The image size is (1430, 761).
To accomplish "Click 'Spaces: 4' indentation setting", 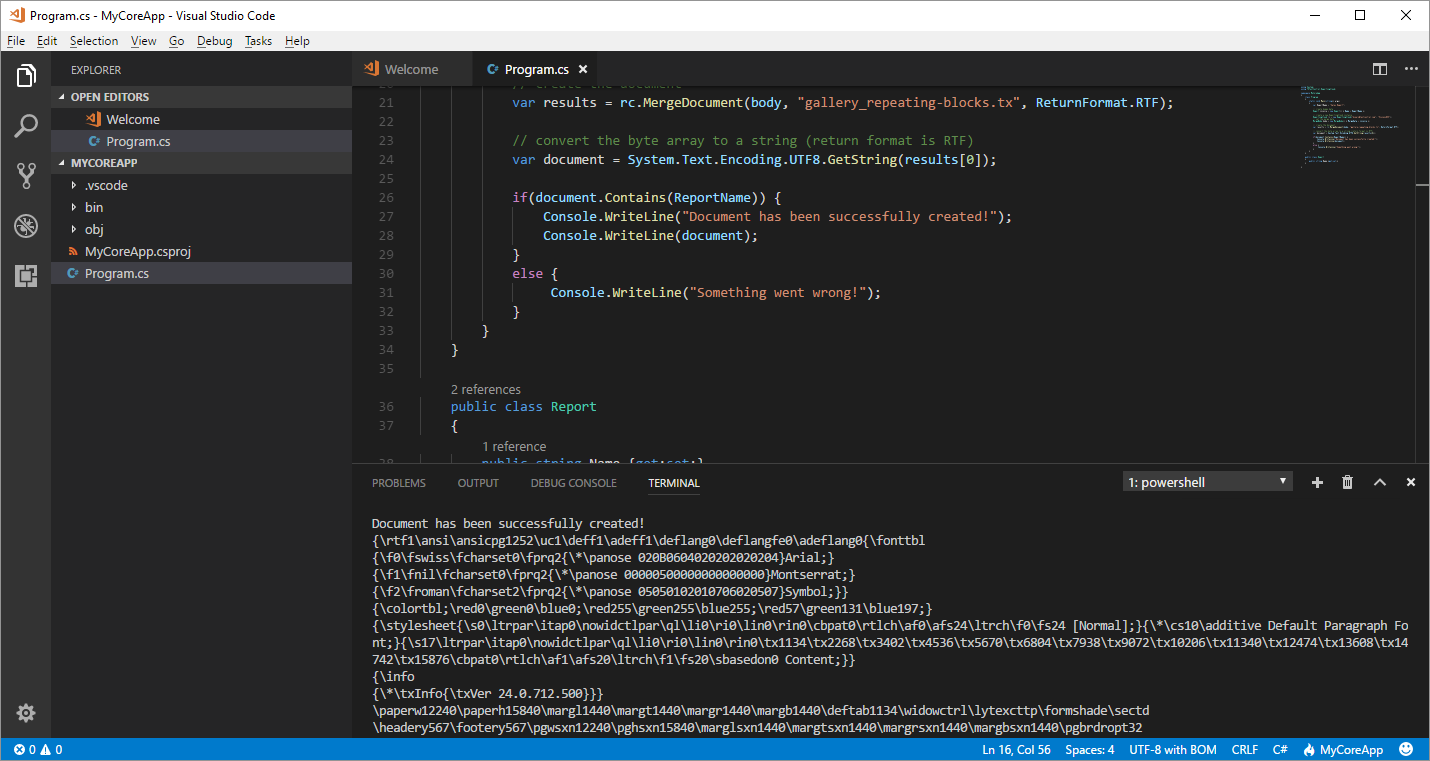I will (x=1089, y=750).
